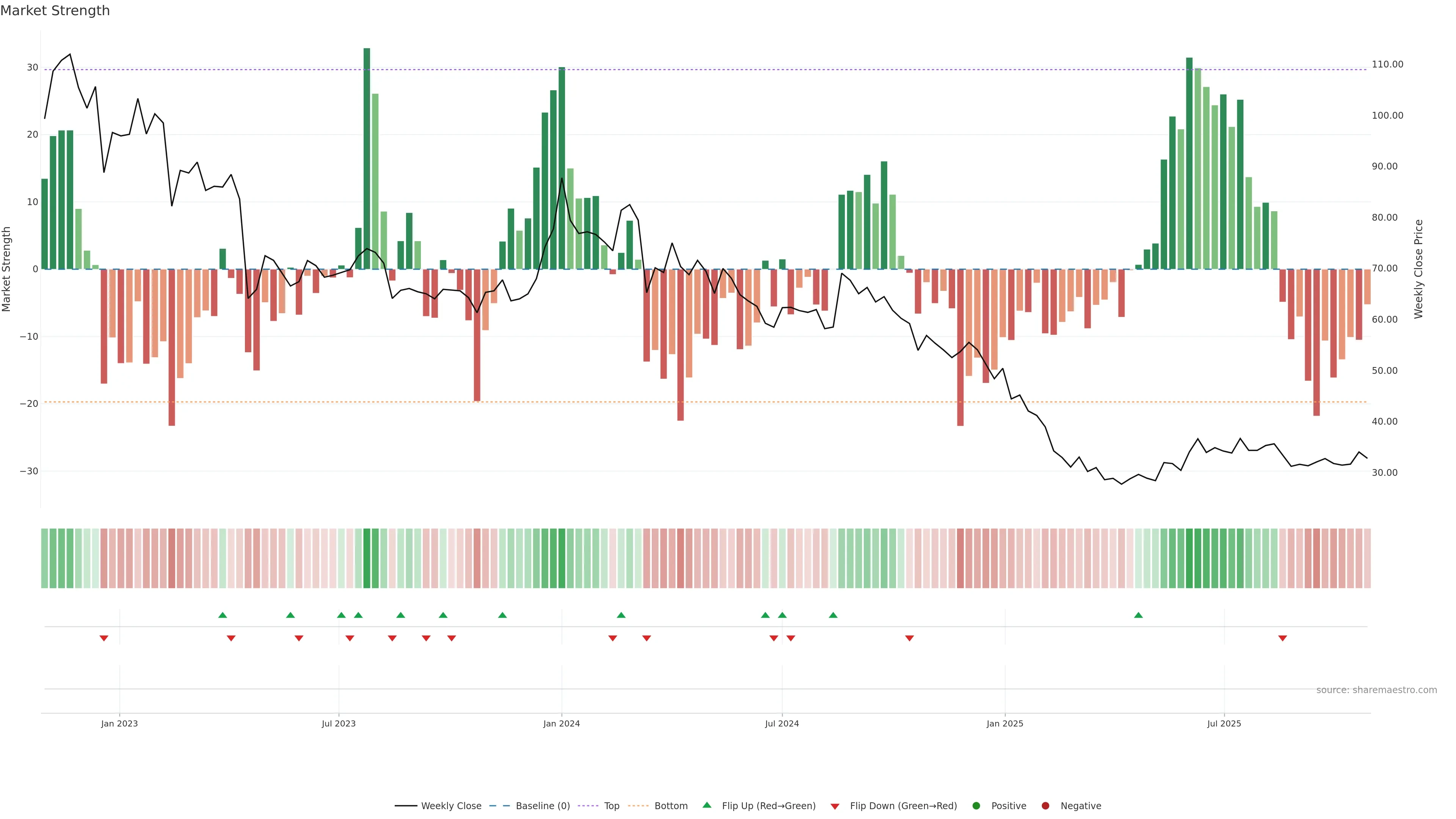
Task: Click the 110.00 price tick on the right axis
Action: [1387, 64]
